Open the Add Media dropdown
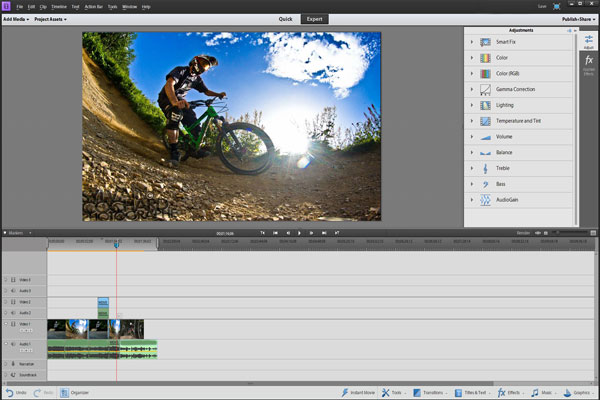 (x=19, y=19)
